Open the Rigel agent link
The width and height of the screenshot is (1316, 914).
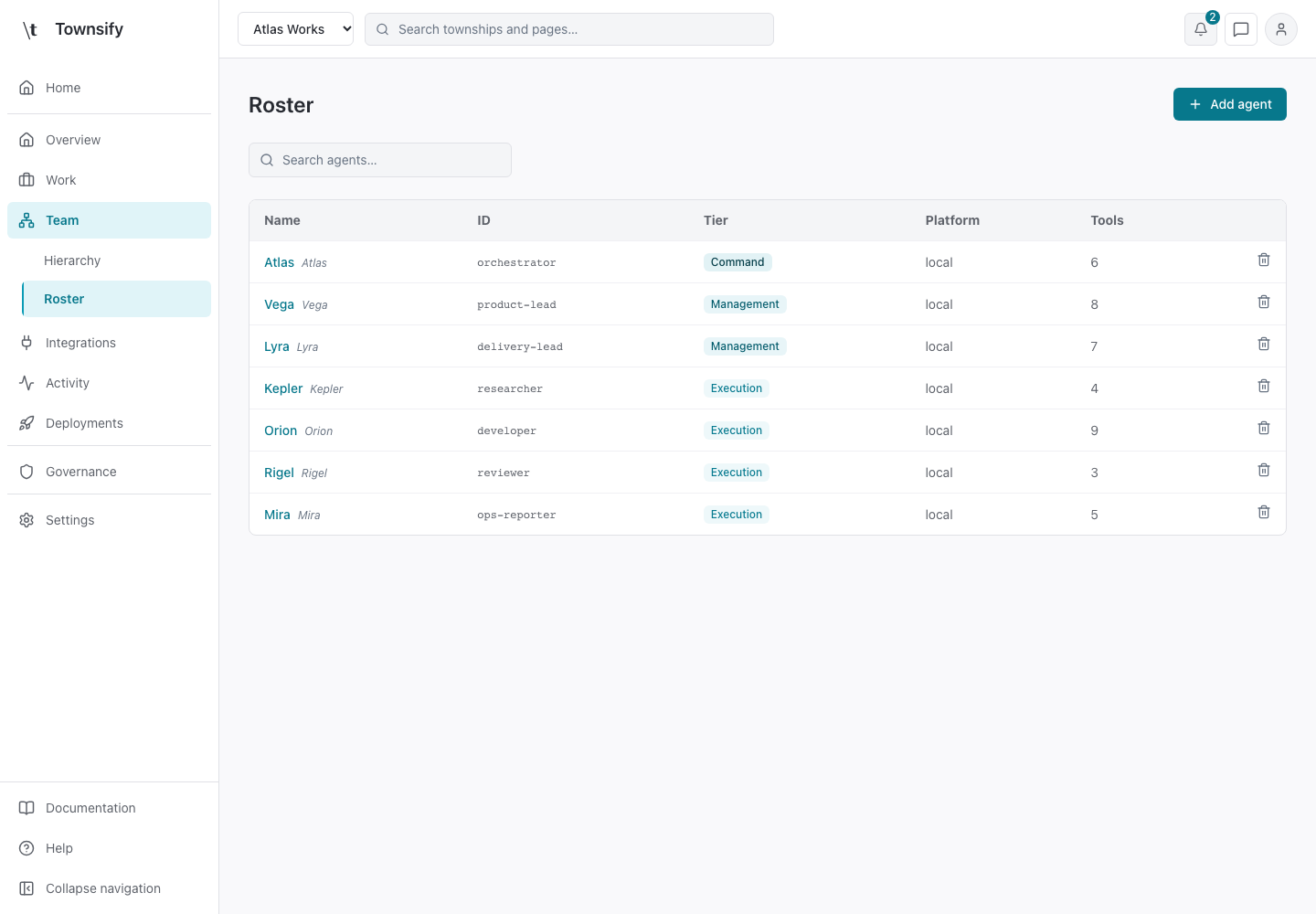click(279, 473)
